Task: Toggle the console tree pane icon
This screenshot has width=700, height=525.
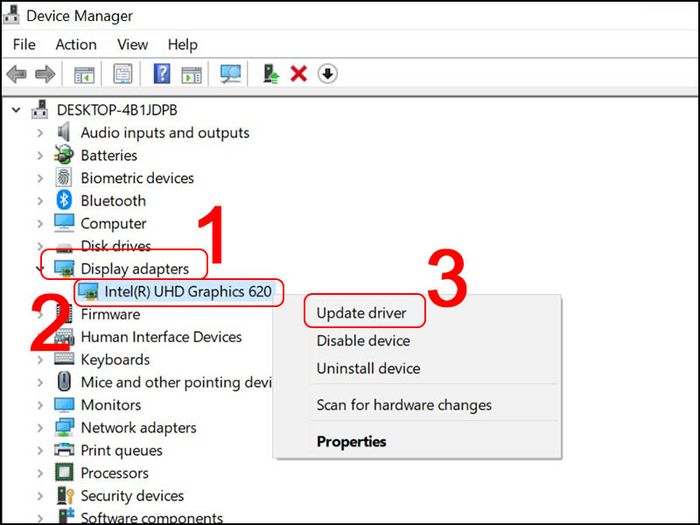Action: click(x=84, y=74)
